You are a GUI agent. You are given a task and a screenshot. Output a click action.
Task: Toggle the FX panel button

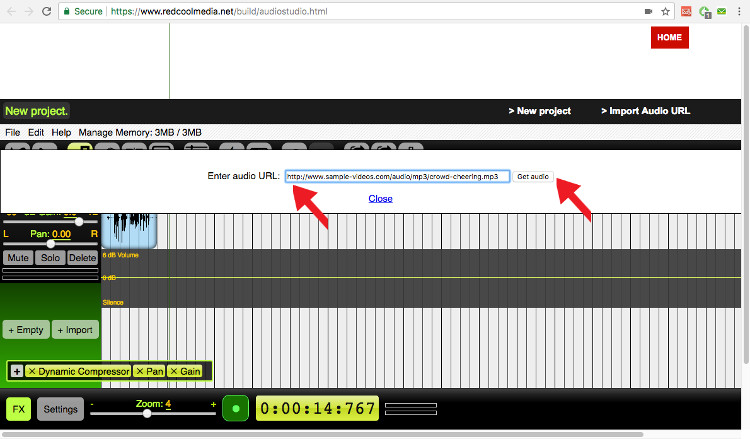[18, 409]
